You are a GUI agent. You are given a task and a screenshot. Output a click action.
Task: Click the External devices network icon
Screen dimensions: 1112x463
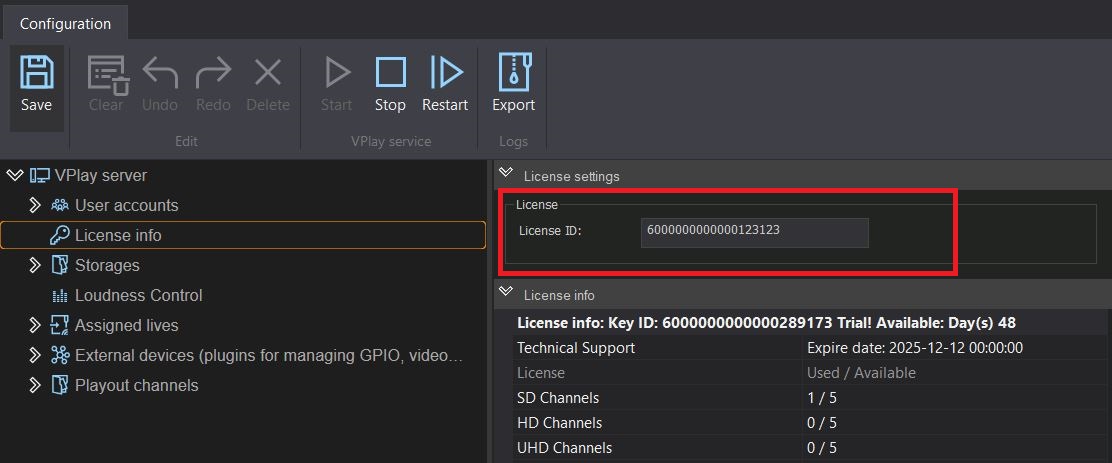click(x=60, y=355)
